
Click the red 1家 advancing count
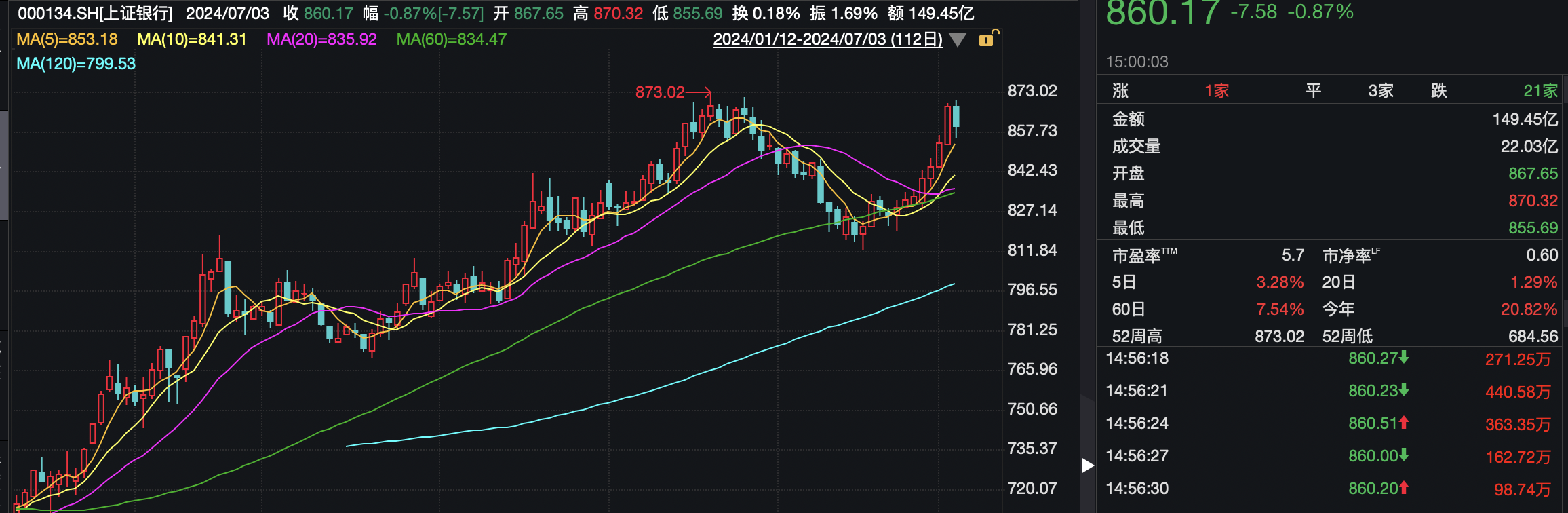(x=1217, y=91)
